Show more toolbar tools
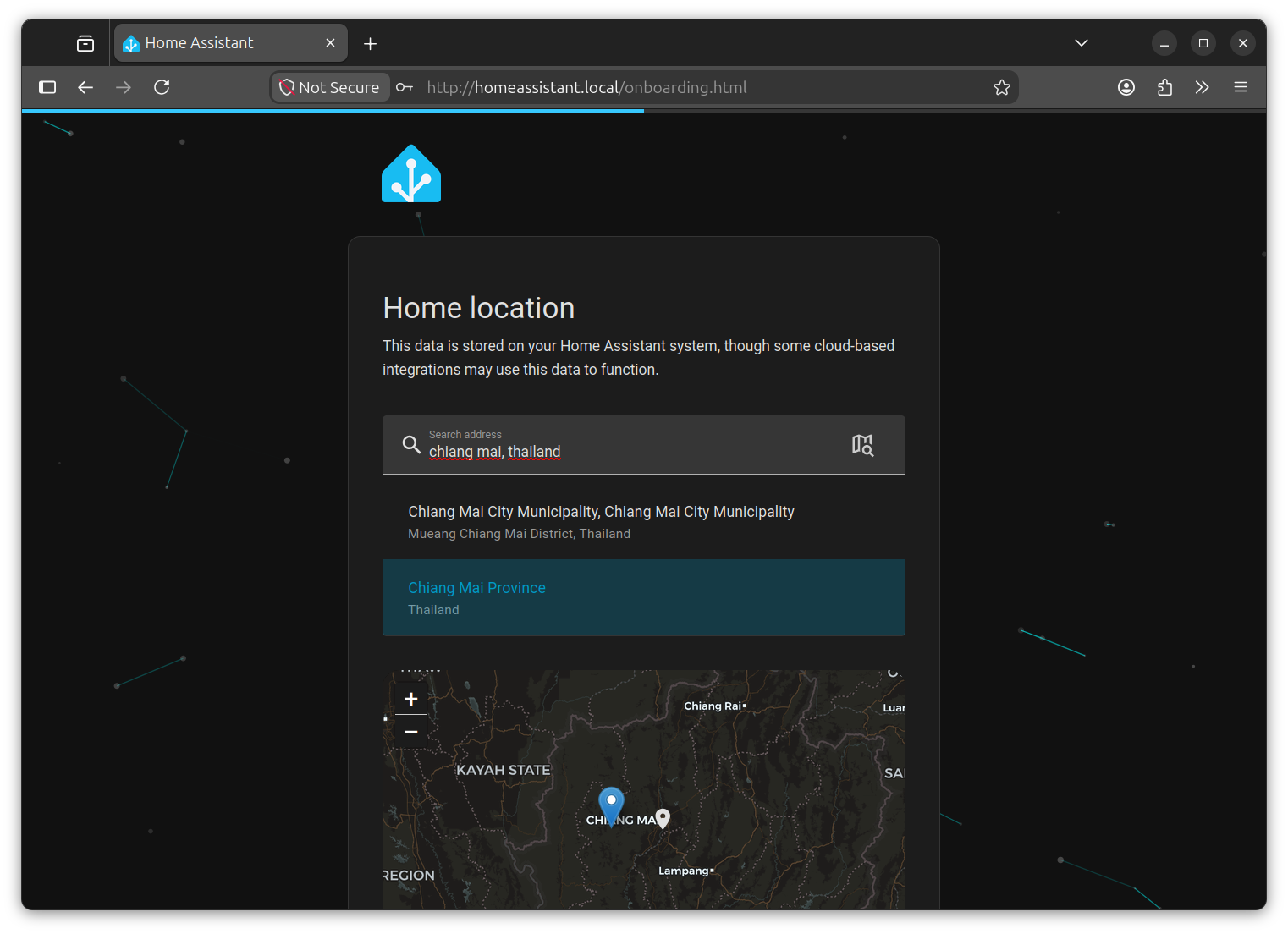1288x934 pixels. point(1203,87)
